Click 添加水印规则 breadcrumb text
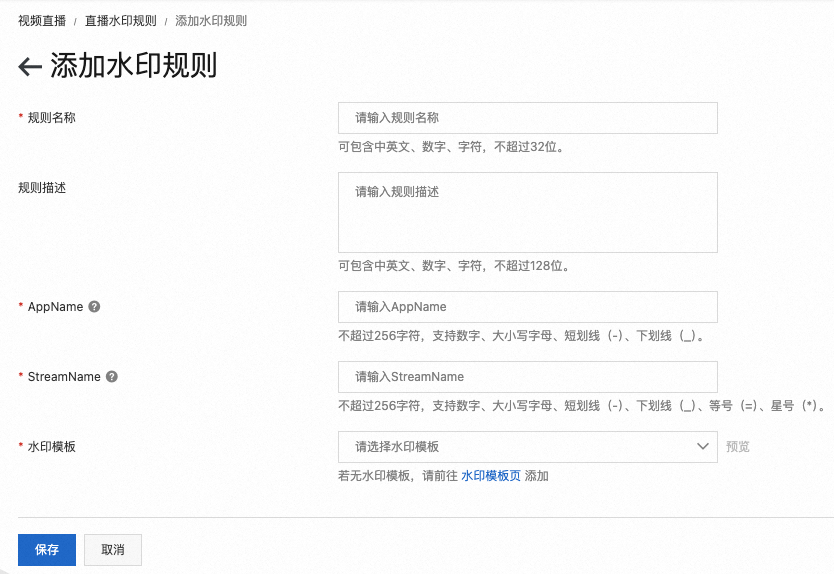The height and width of the screenshot is (574, 834). 211,21
